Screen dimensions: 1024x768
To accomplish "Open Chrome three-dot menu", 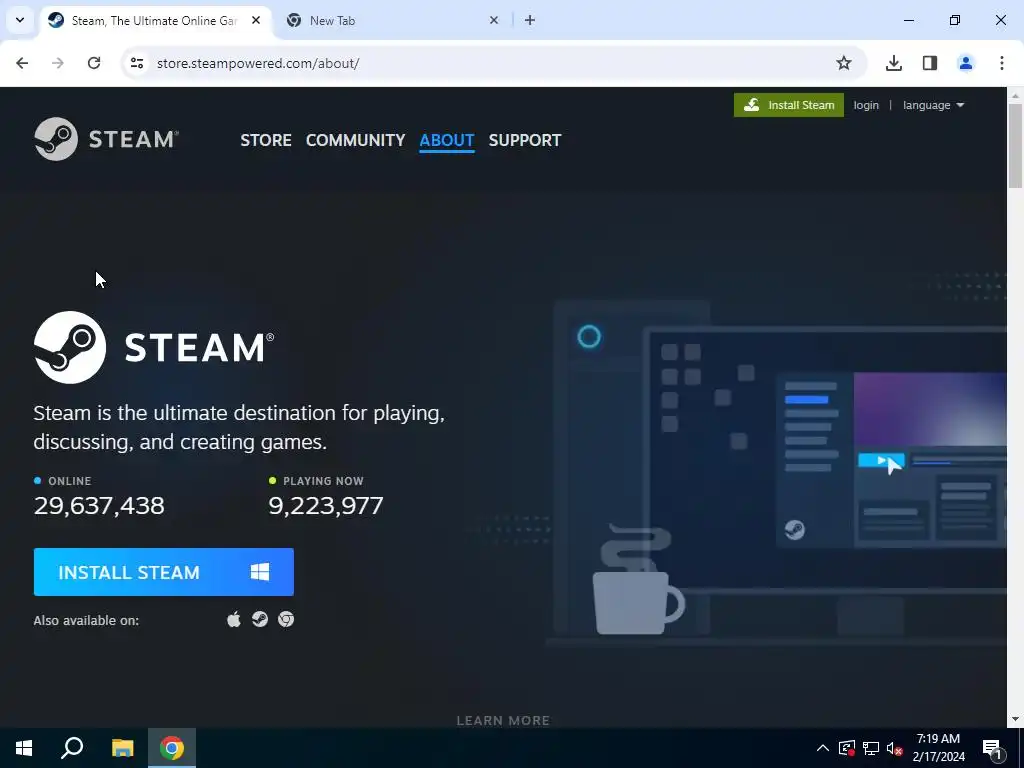I will click(x=1002, y=63).
